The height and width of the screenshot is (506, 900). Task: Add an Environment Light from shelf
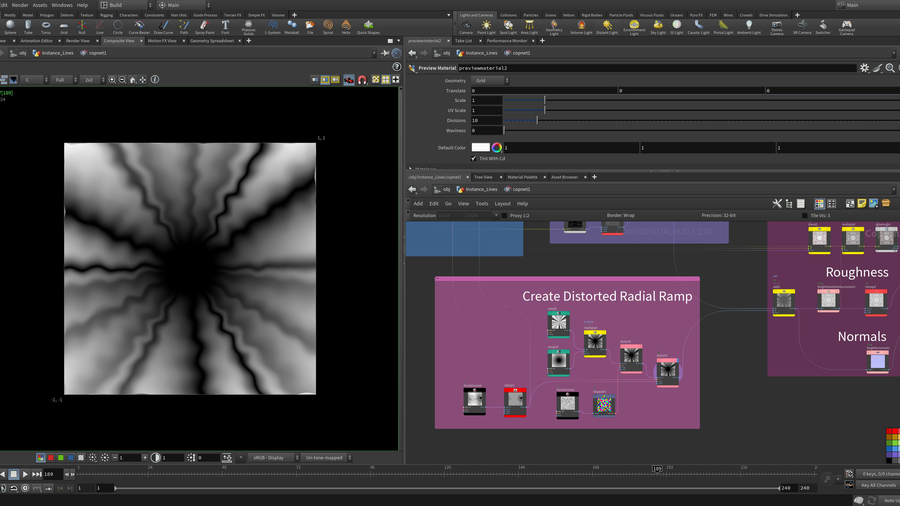pos(634,28)
